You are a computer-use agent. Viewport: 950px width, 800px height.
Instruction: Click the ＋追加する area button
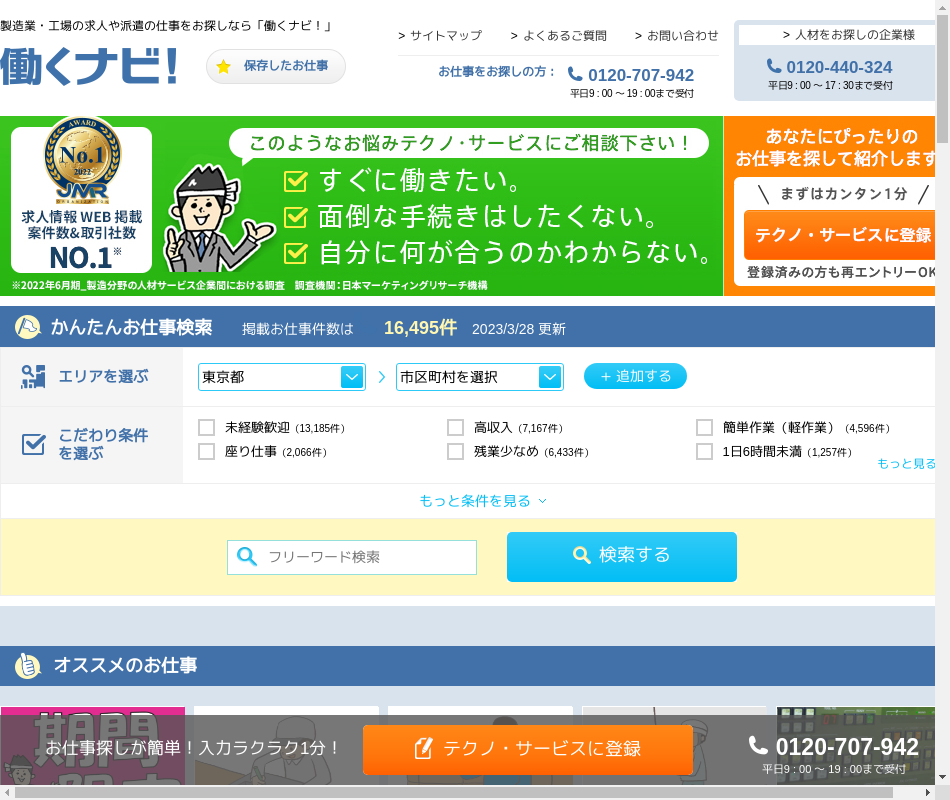click(635, 376)
